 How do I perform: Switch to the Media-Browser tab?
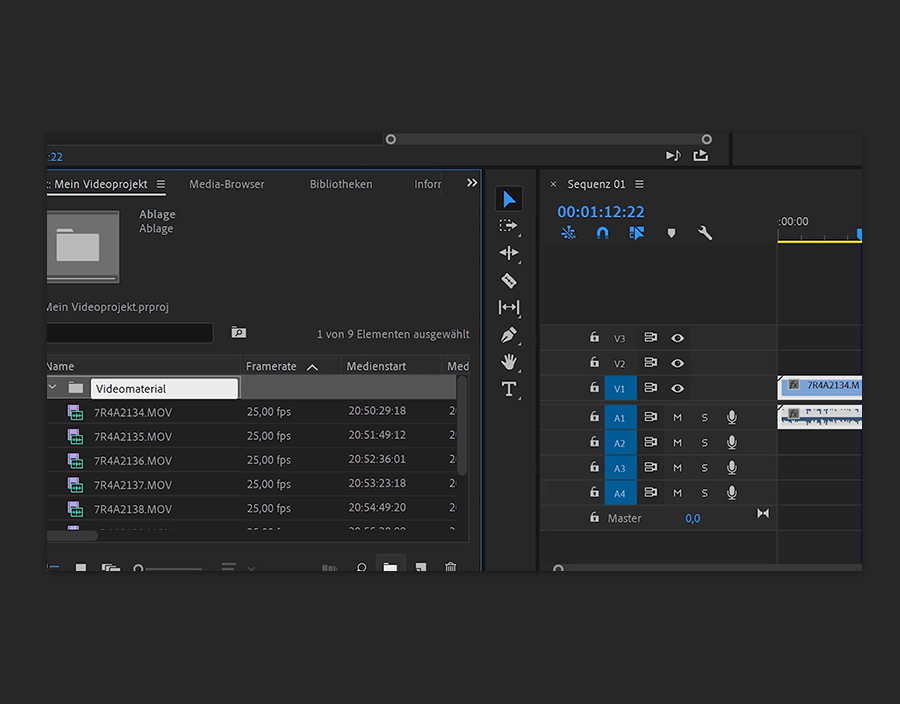(227, 184)
